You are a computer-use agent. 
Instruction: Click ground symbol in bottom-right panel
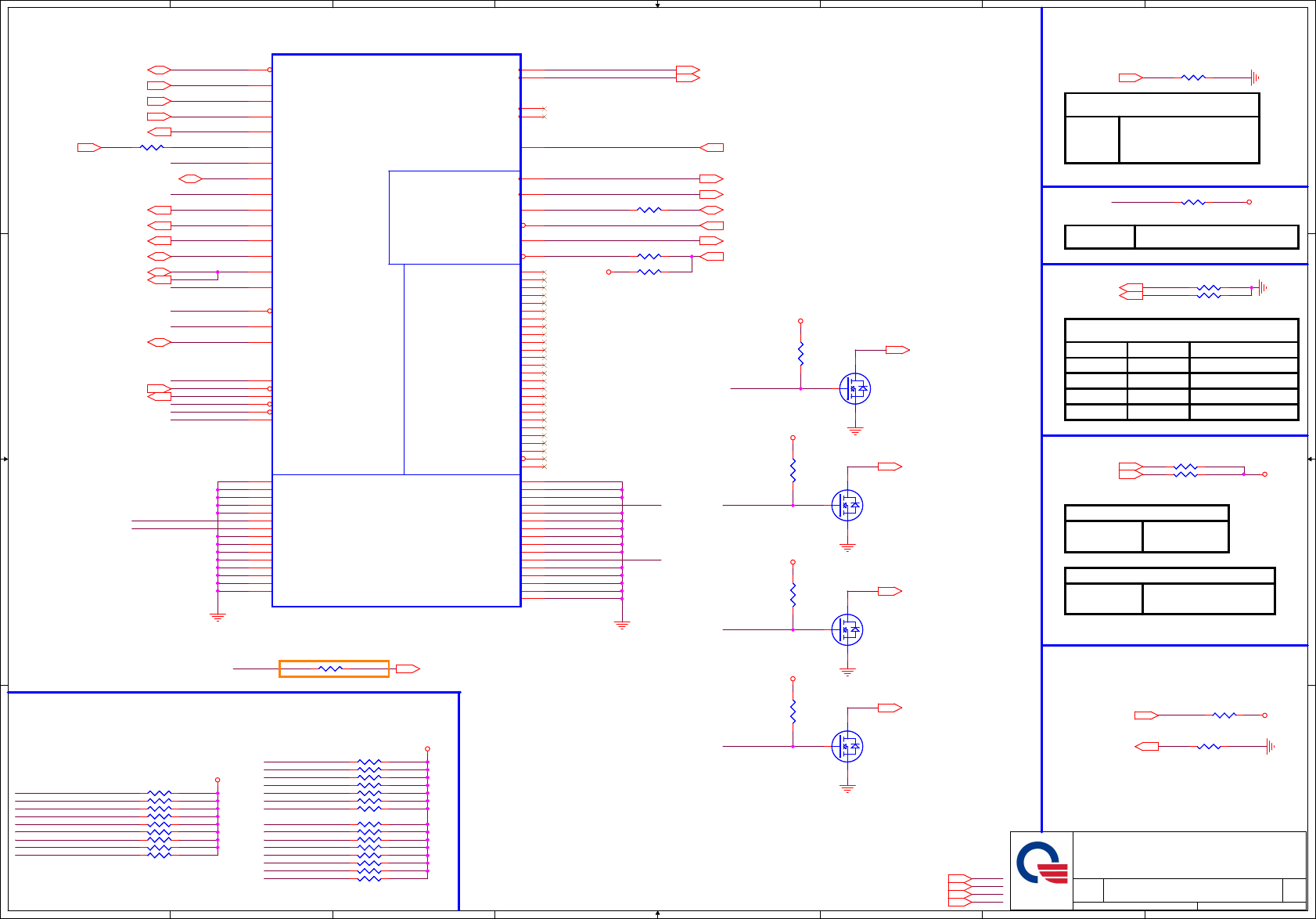(x=1271, y=747)
